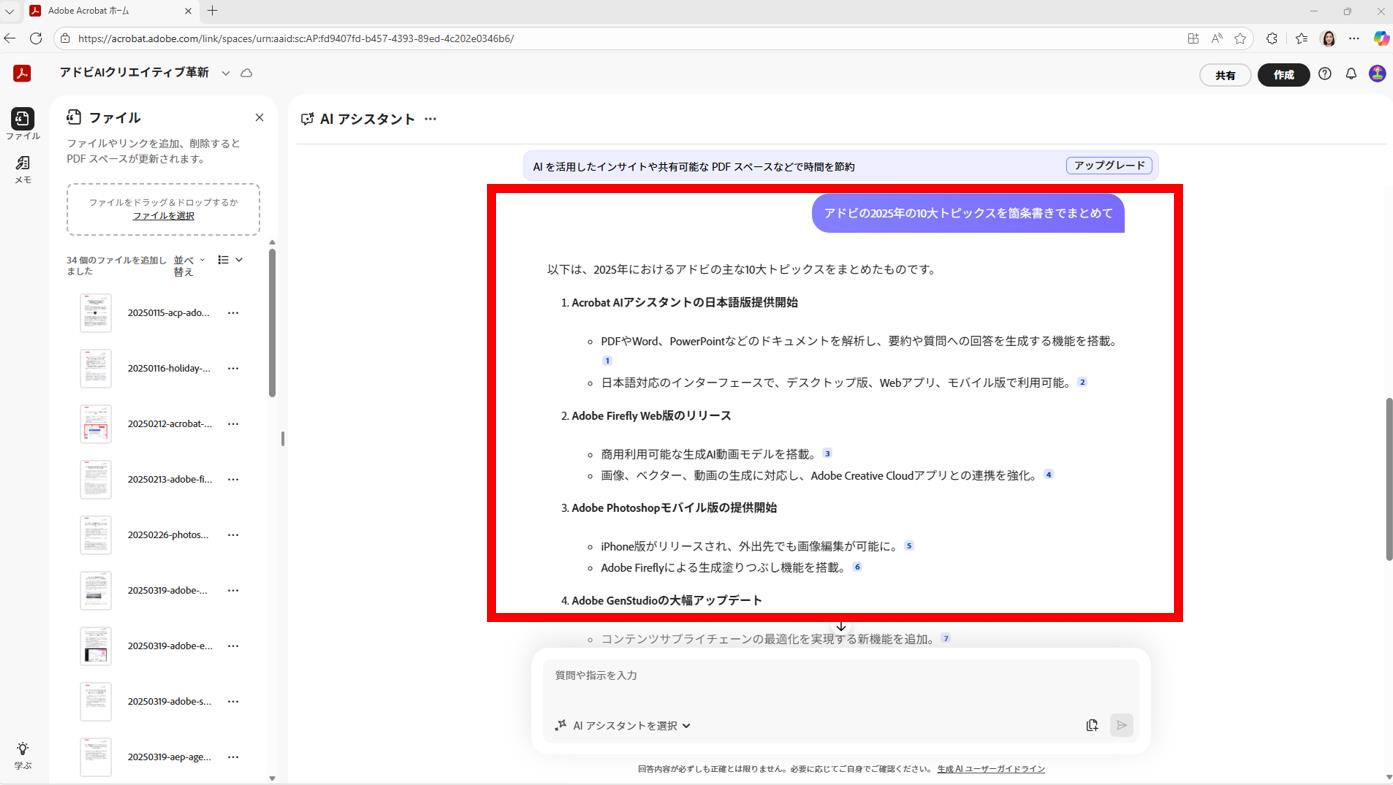Click the copy icon in the prompt box
The height and width of the screenshot is (785, 1393).
(1092, 725)
